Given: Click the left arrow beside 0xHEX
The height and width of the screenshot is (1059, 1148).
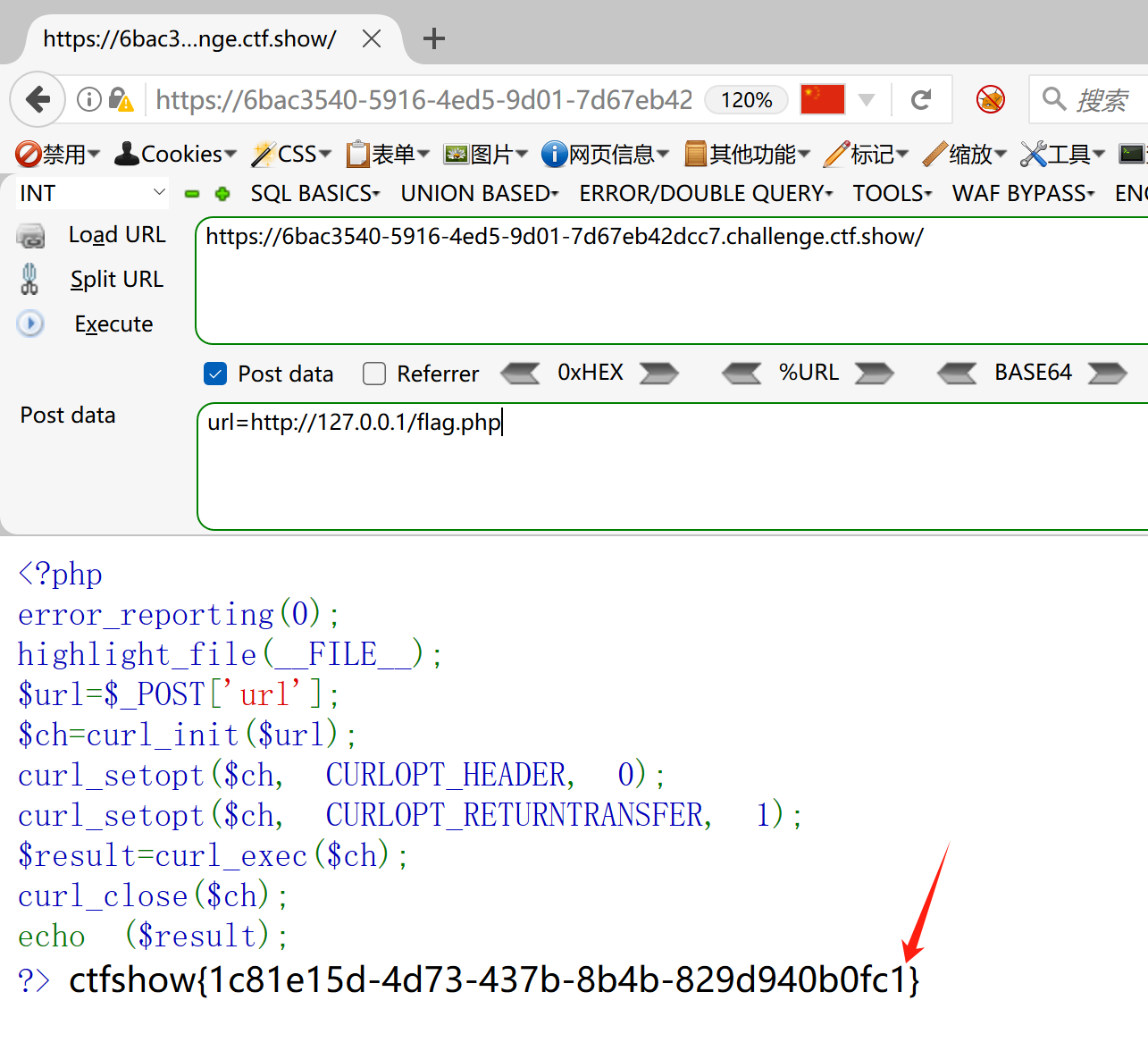Looking at the screenshot, I should coord(520,373).
